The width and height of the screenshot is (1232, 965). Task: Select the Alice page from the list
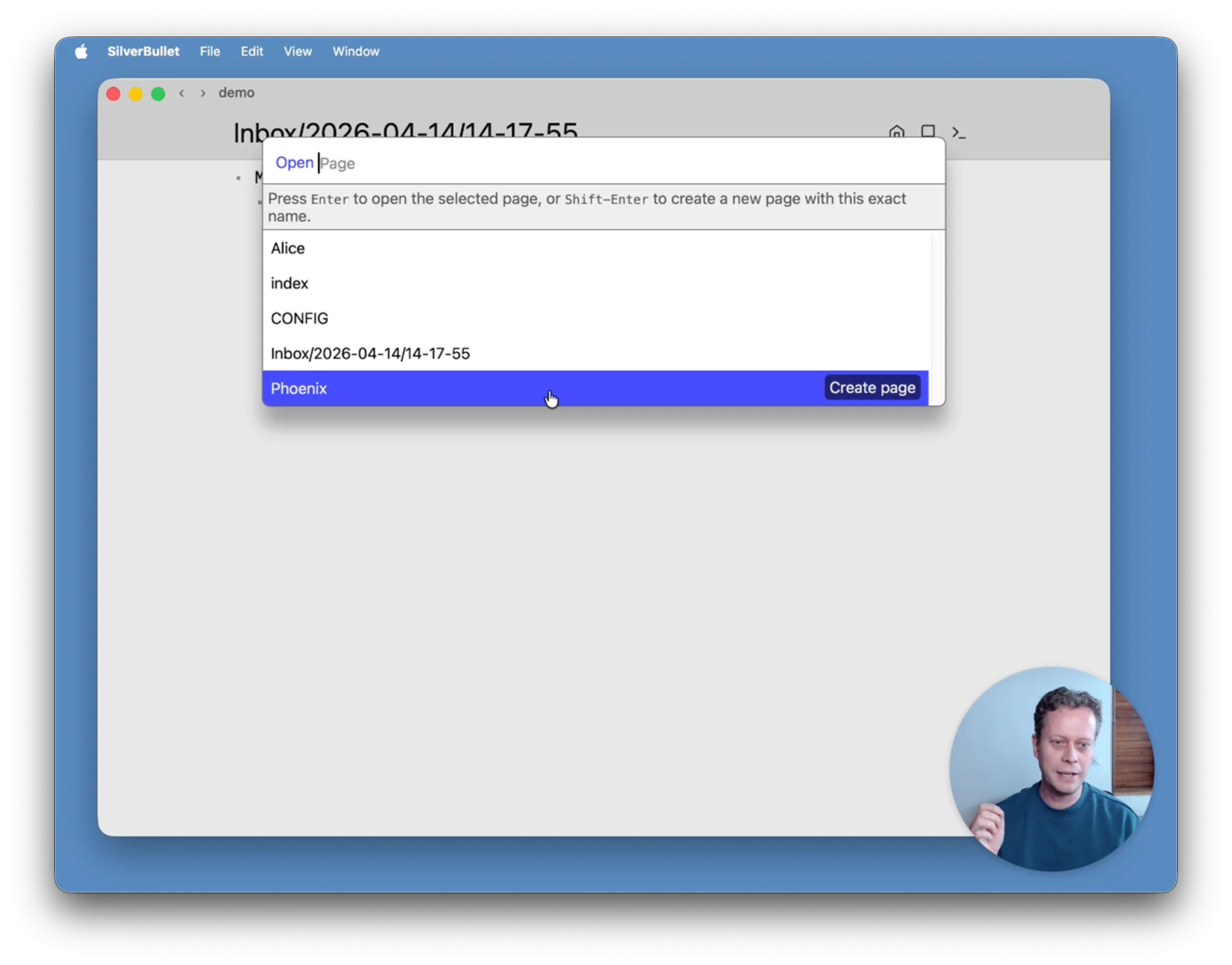coord(288,248)
